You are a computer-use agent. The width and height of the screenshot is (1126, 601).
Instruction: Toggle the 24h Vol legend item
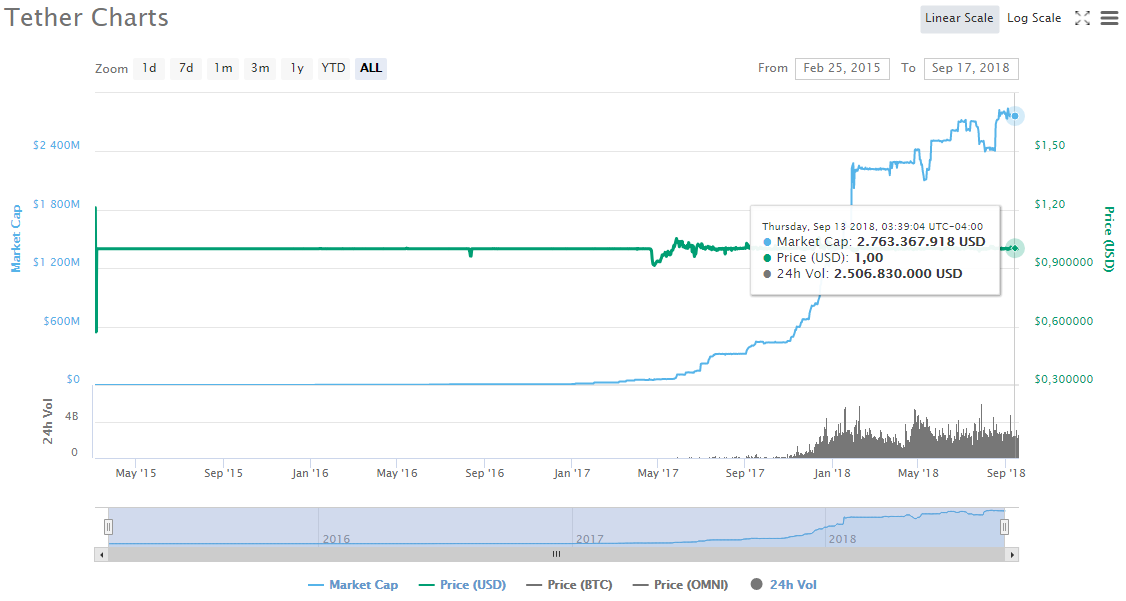783,584
